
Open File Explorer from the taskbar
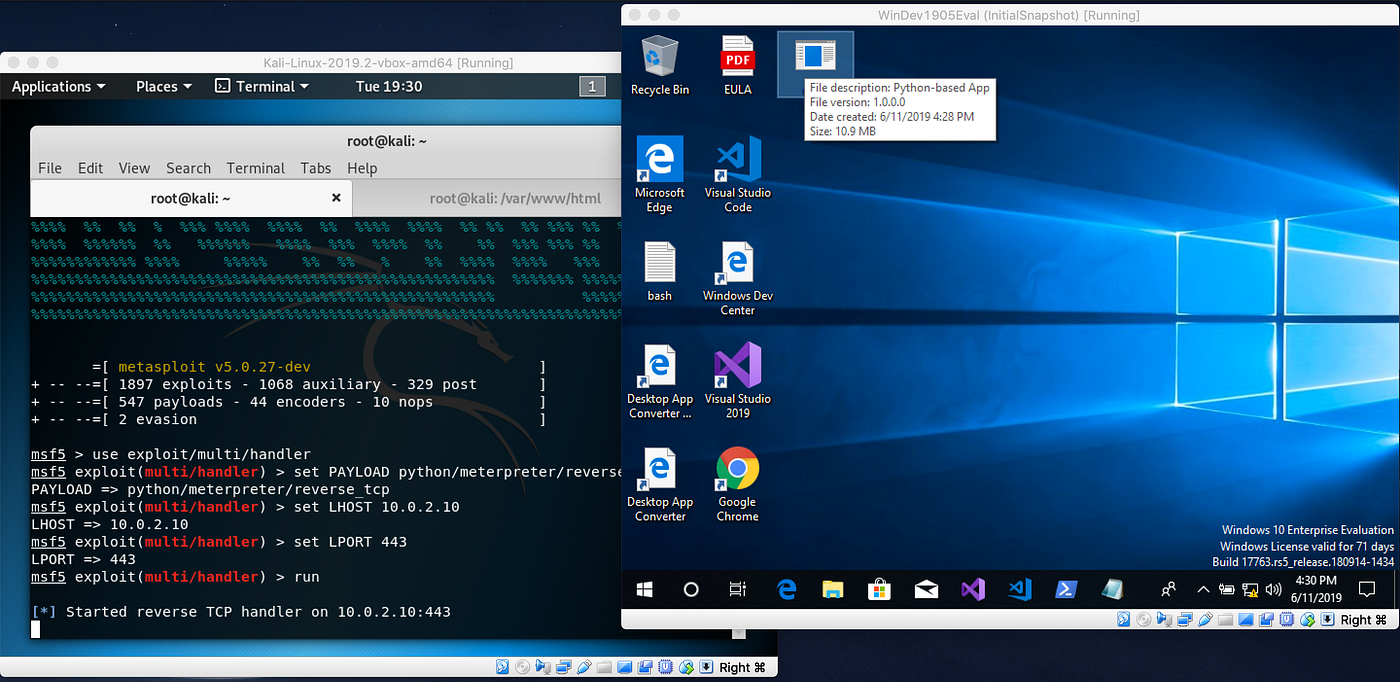tap(833, 590)
